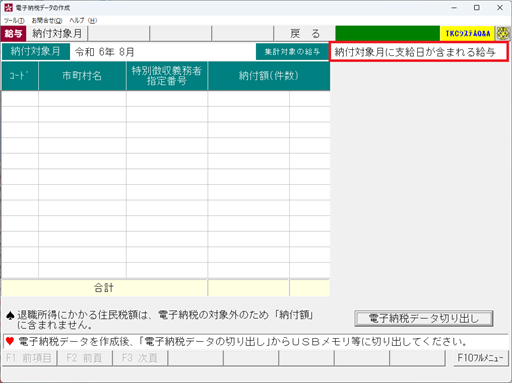512x383 pixels.
Task: Click the F10 フルメニュー button
Action: click(480, 358)
